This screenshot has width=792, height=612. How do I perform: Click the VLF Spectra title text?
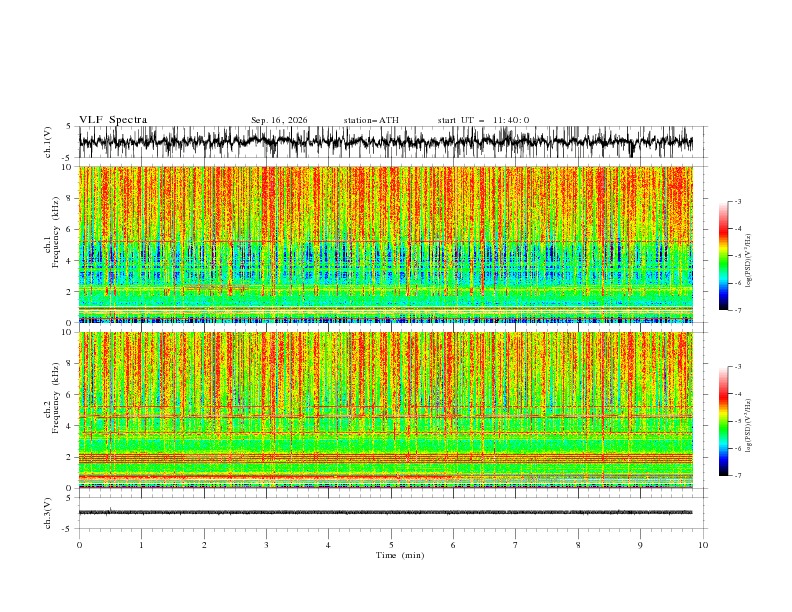point(113,120)
